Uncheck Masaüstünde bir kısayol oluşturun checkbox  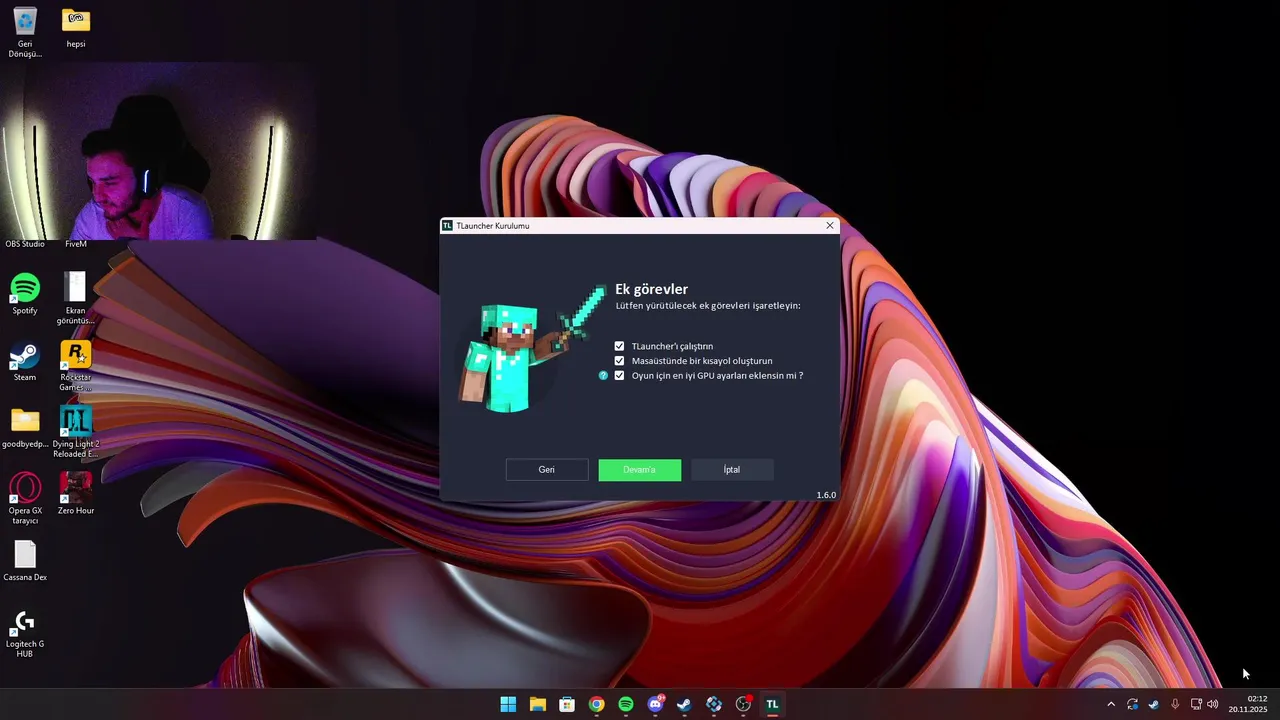[x=619, y=361]
